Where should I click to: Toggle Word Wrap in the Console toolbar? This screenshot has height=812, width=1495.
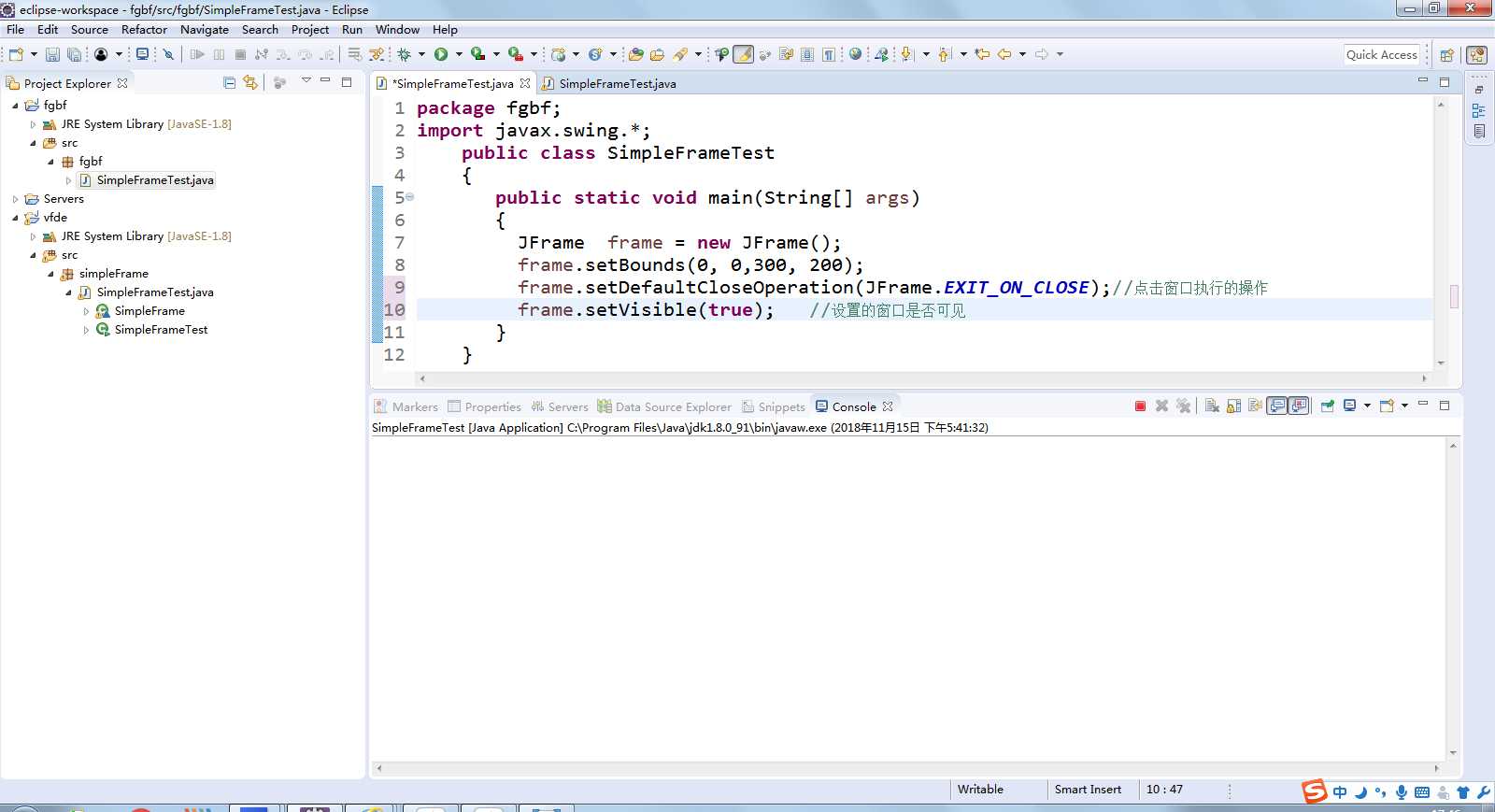[1255, 406]
